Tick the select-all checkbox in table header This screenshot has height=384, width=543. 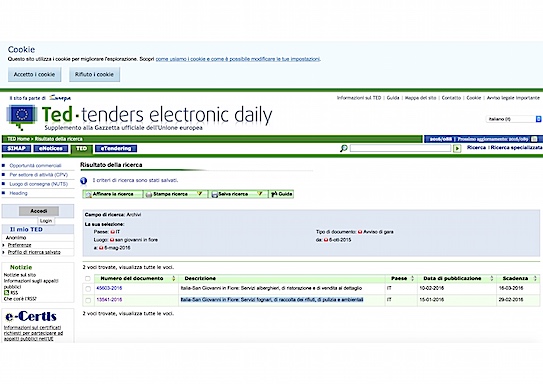coord(88,278)
